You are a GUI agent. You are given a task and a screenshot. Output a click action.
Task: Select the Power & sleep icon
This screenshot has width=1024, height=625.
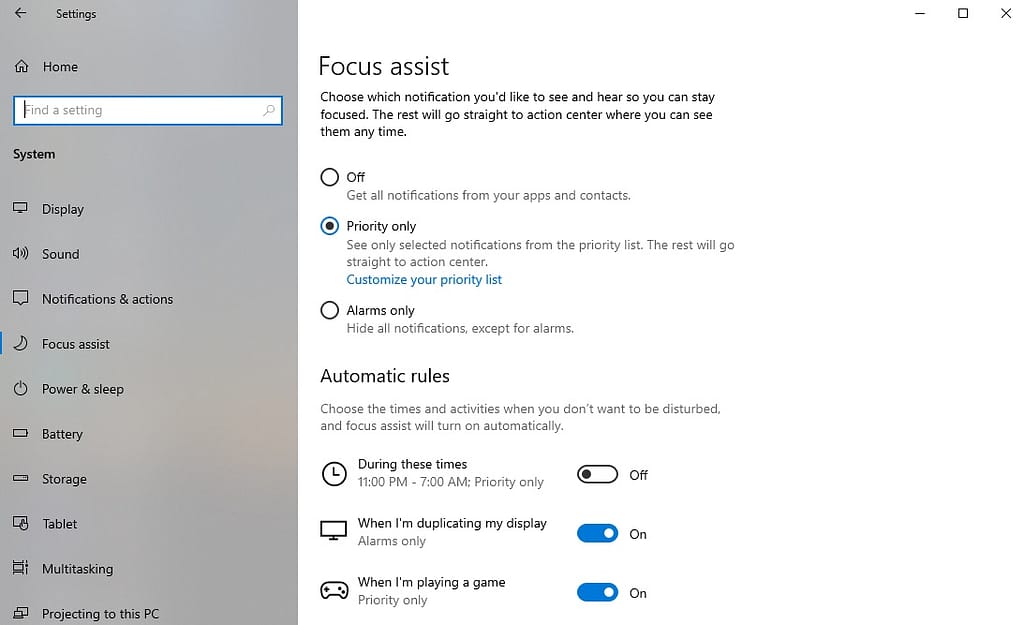(x=21, y=389)
